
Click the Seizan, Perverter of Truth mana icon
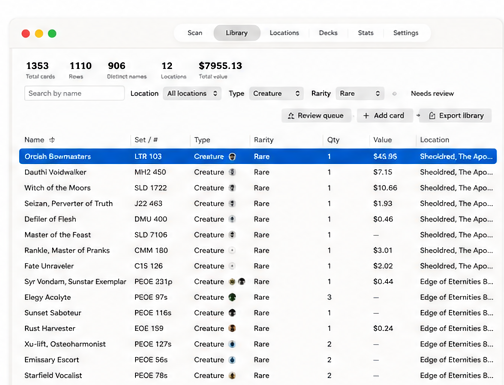click(232, 203)
